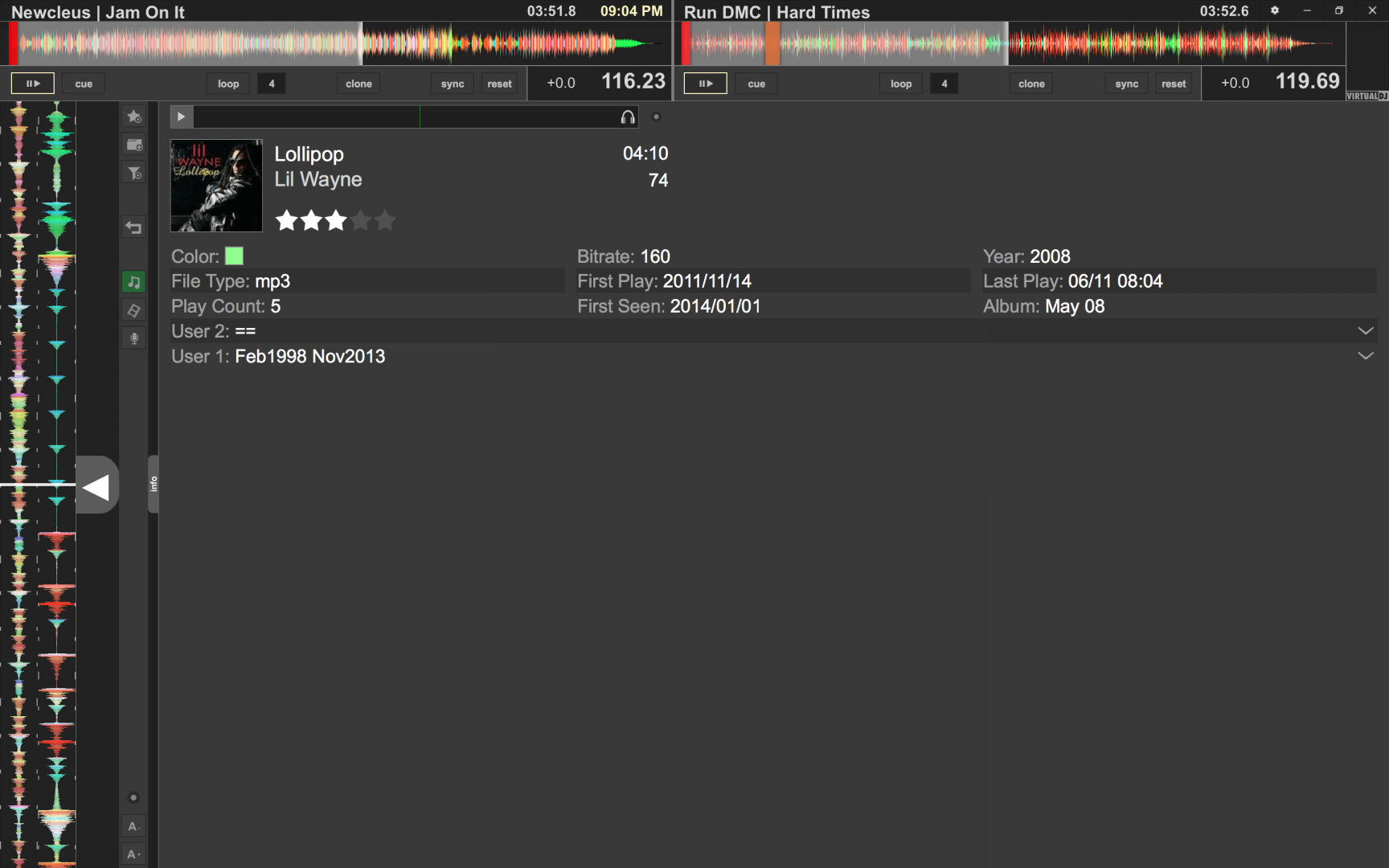The width and height of the screenshot is (1389, 868).
Task: Toggle play/pause on the Newcleus deck
Action: (x=32, y=84)
